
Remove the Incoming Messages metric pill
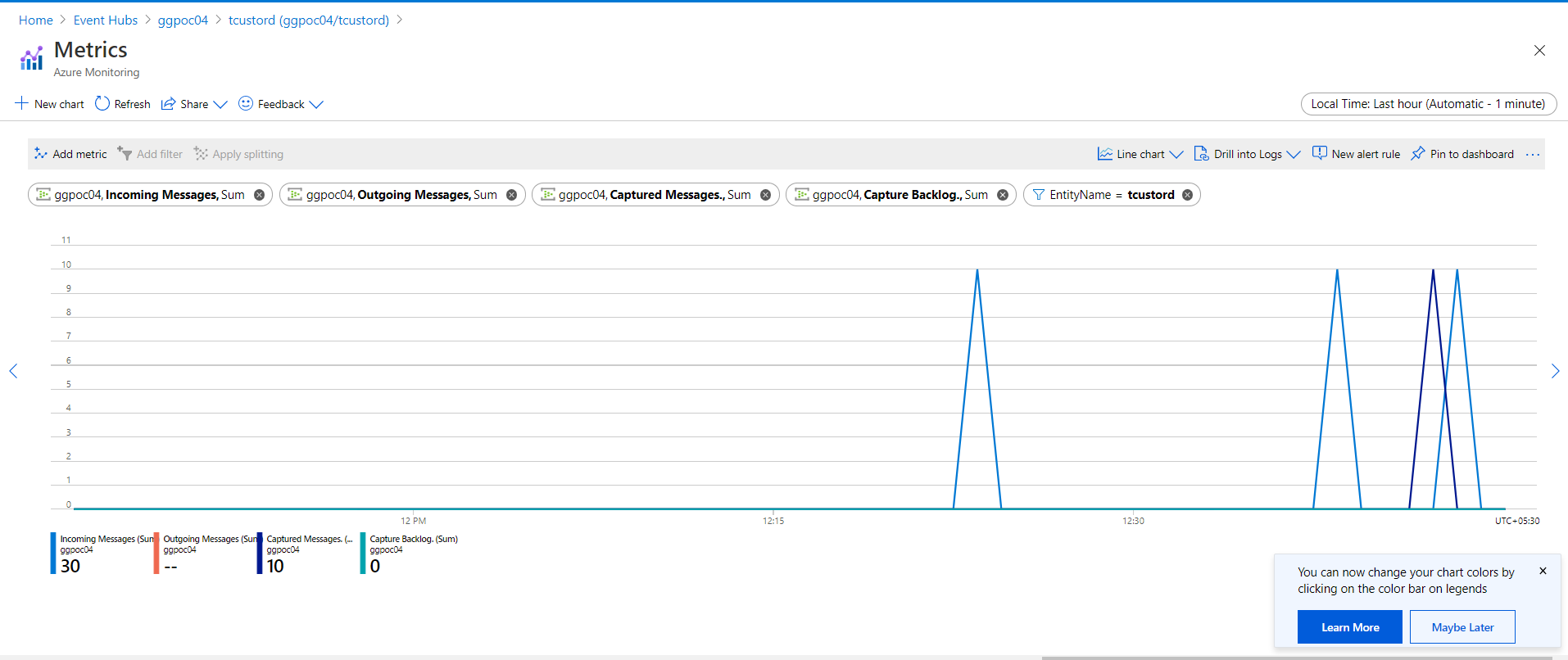pyautogui.click(x=259, y=195)
